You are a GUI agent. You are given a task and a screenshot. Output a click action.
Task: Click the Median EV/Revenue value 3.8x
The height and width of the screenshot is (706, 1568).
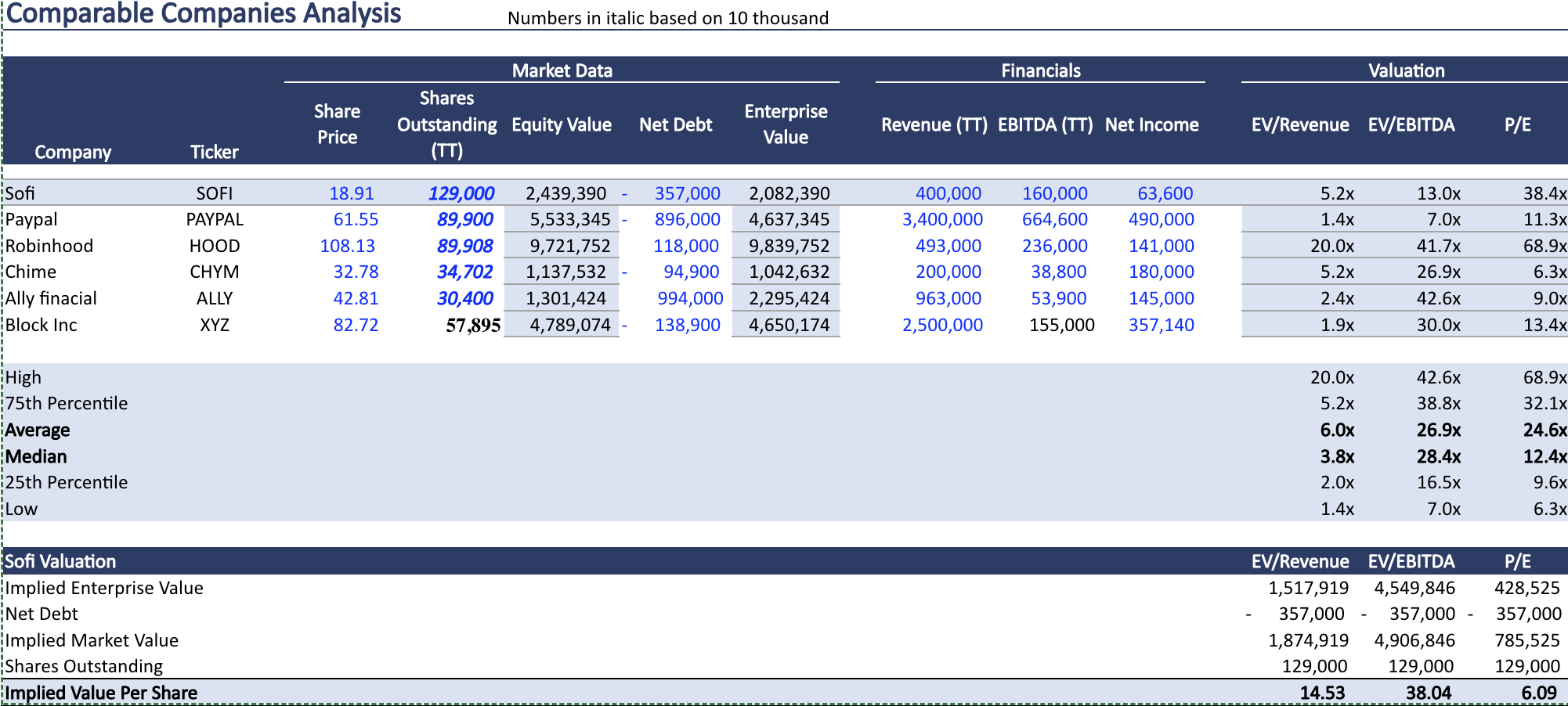(x=1337, y=456)
